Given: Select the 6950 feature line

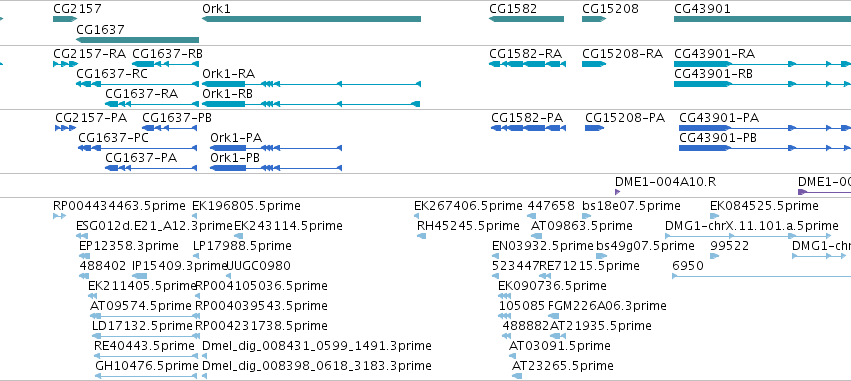Looking at the screenshot, I should tap(761, 276).
